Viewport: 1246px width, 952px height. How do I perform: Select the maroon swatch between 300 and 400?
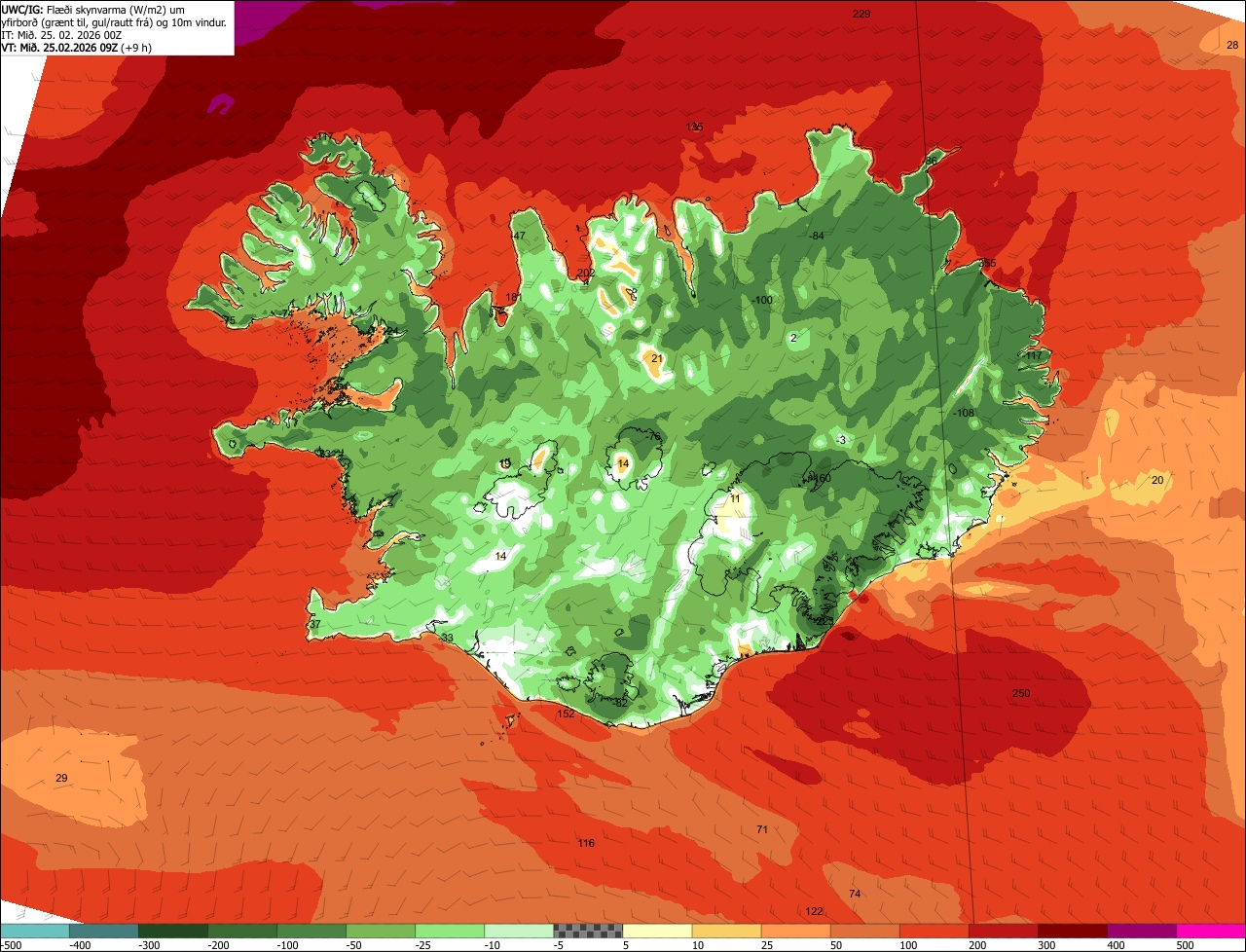[1072, 931]
